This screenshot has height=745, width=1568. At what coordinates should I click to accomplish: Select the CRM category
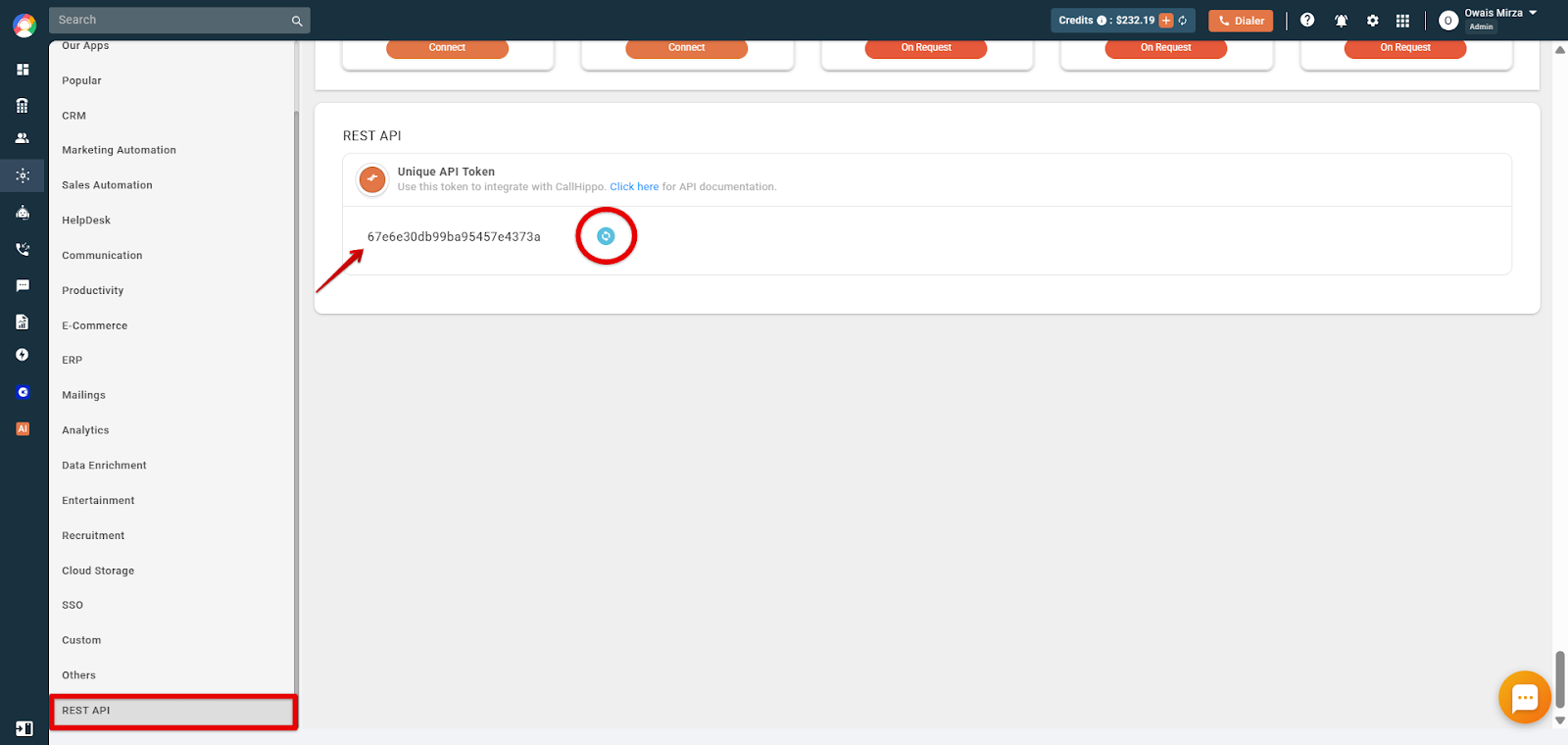(x=73, y=116)
